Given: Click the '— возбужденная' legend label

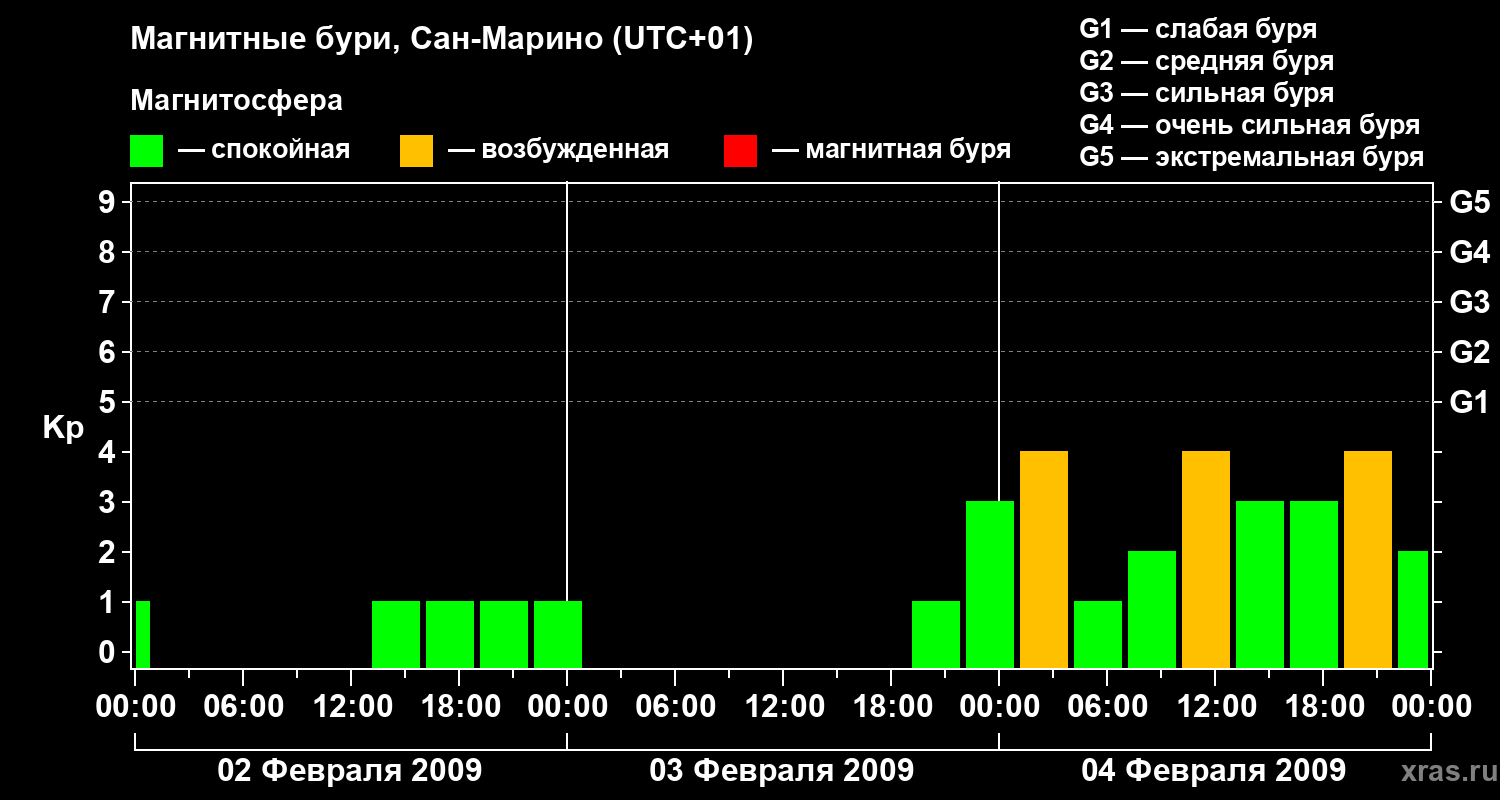Looking at the screenshot, I should [x=558, y=151].
